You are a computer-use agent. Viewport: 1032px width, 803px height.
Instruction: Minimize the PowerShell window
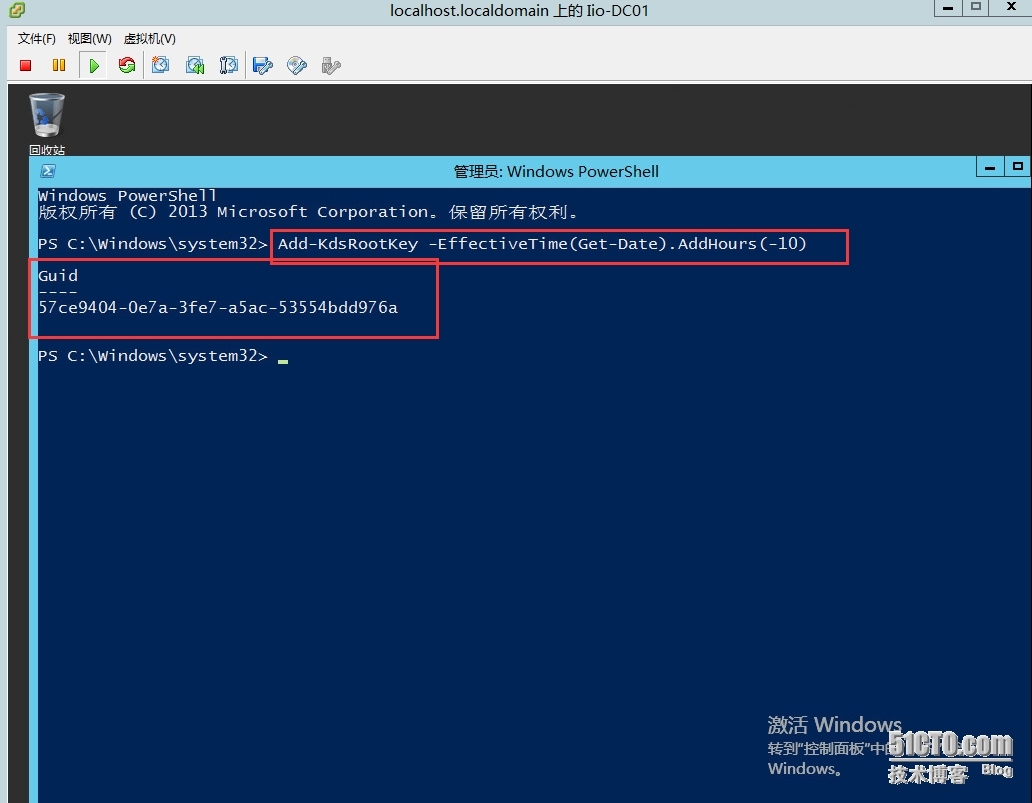pos(990,167)
